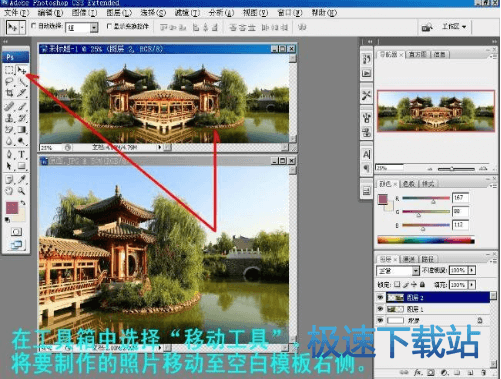Image resolution: width=501 pixels, height=379 pixels.
Task: Enable 自动选择 checkbox in options bar
Action: point(34,26)
